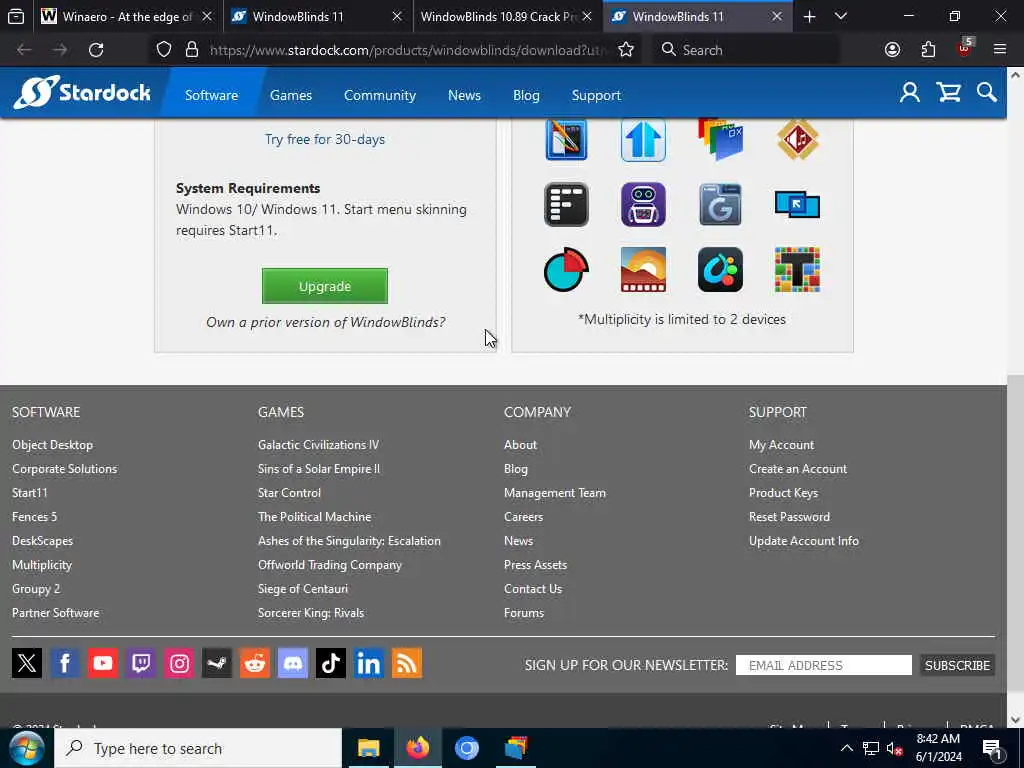This screenshot has height=768, width=1024.
Task: Reload the page with the refresh button
Action: (x=96, y=50)
